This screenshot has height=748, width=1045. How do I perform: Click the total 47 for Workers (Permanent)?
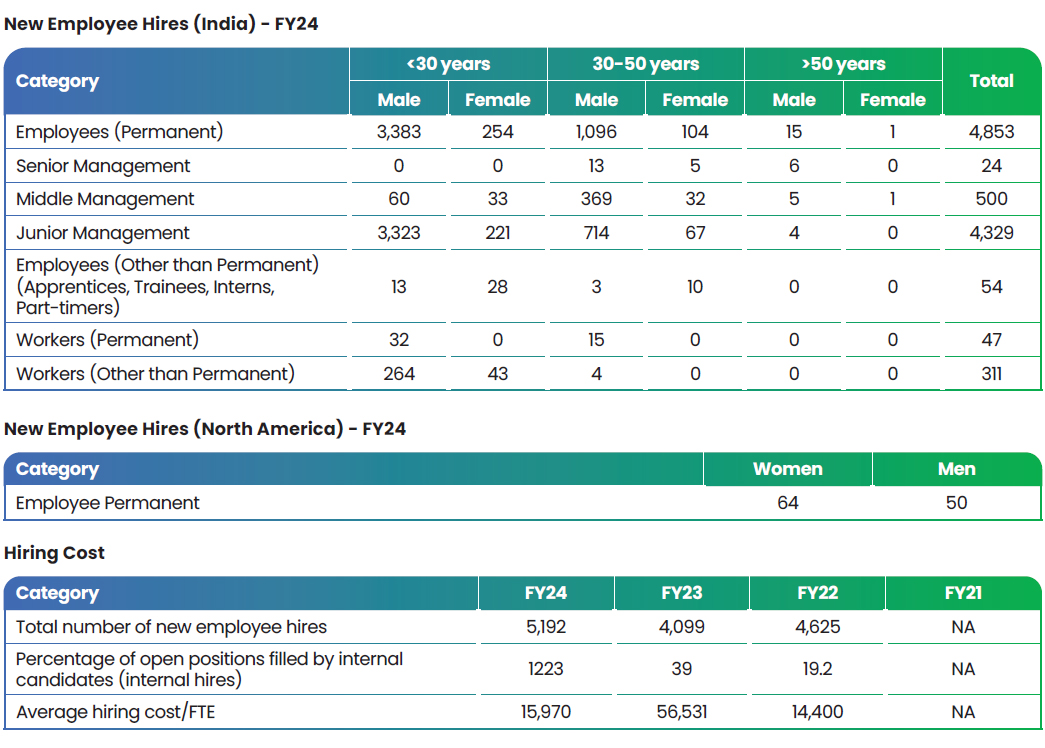click(992, 340)
